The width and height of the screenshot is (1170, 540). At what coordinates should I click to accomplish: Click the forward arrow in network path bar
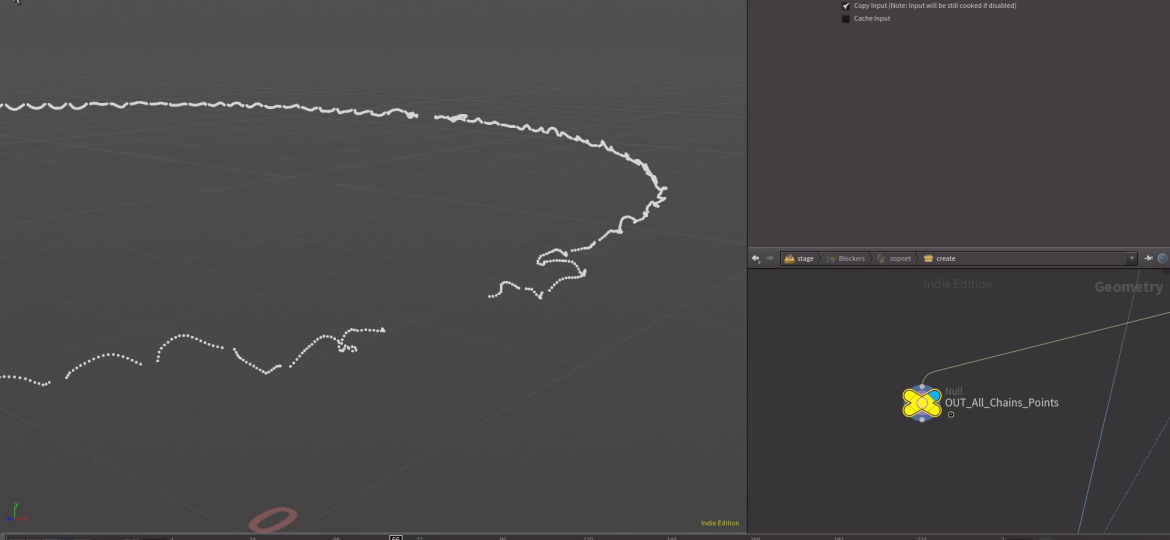pos(769,258)
